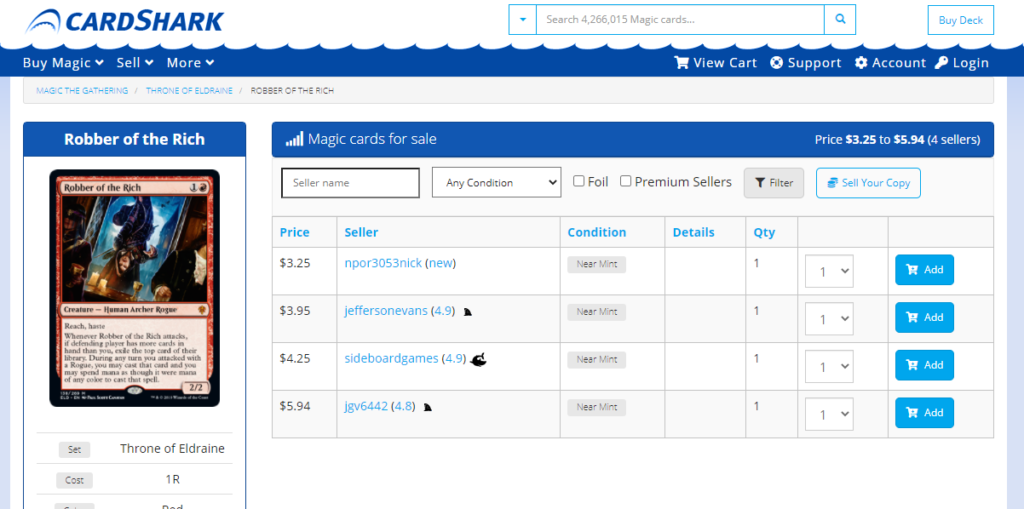Click the Seller name filter field
The width and height of the screenshot is (1024, 509).
pos(351,183)
